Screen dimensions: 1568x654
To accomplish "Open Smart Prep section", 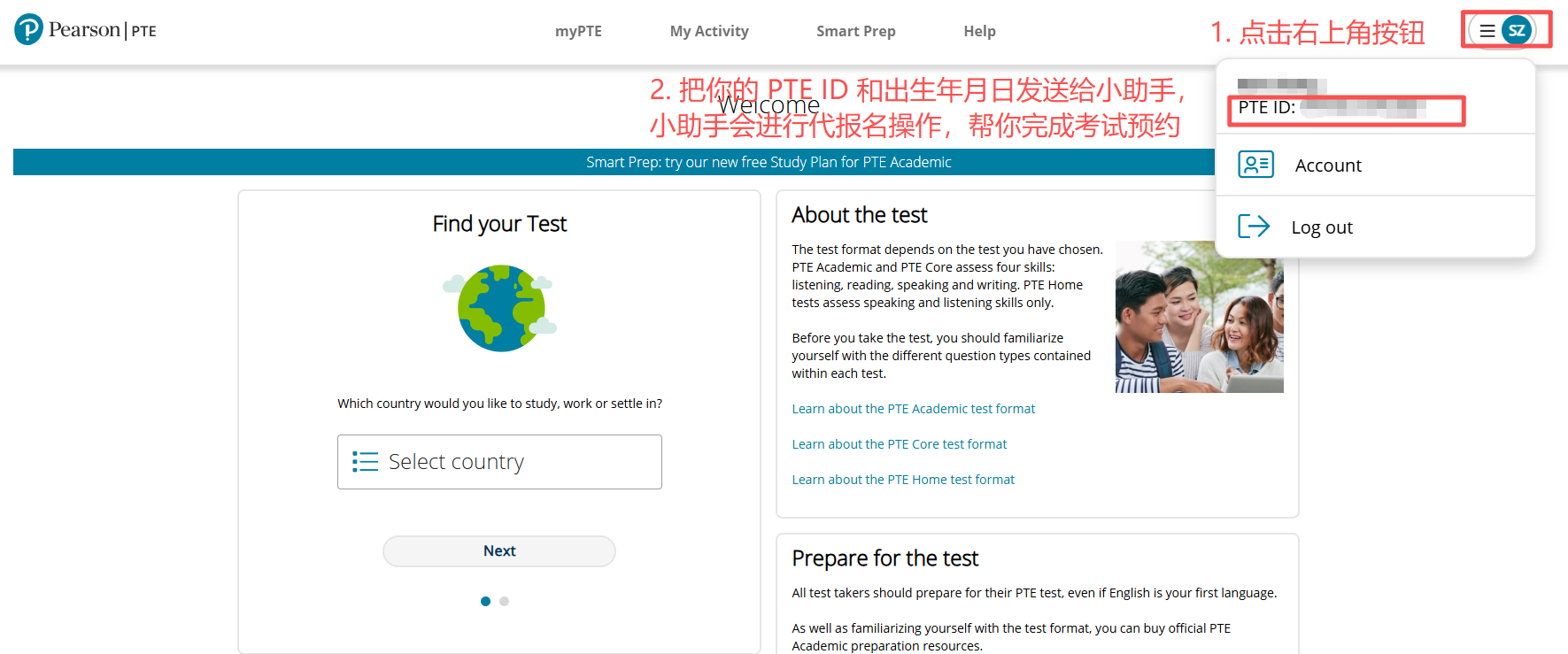I will pyautogui.click(x=855, y=31).
